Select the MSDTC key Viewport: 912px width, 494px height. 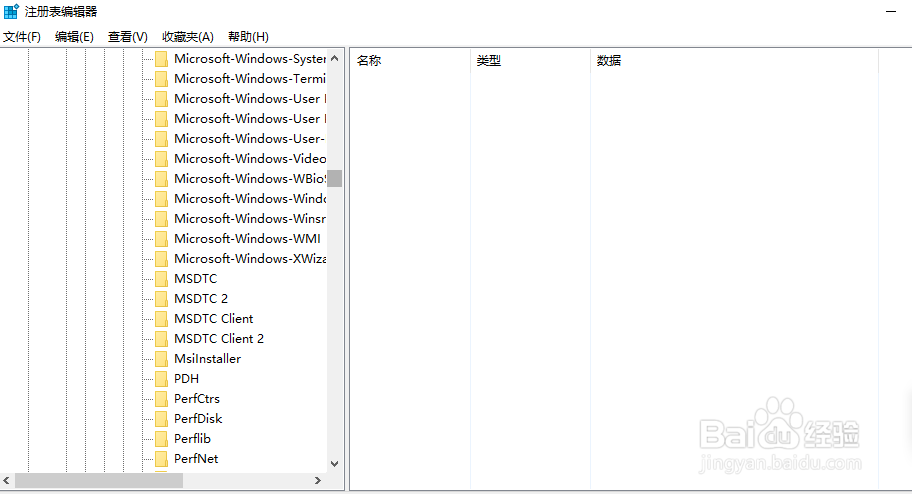(195, 279)
